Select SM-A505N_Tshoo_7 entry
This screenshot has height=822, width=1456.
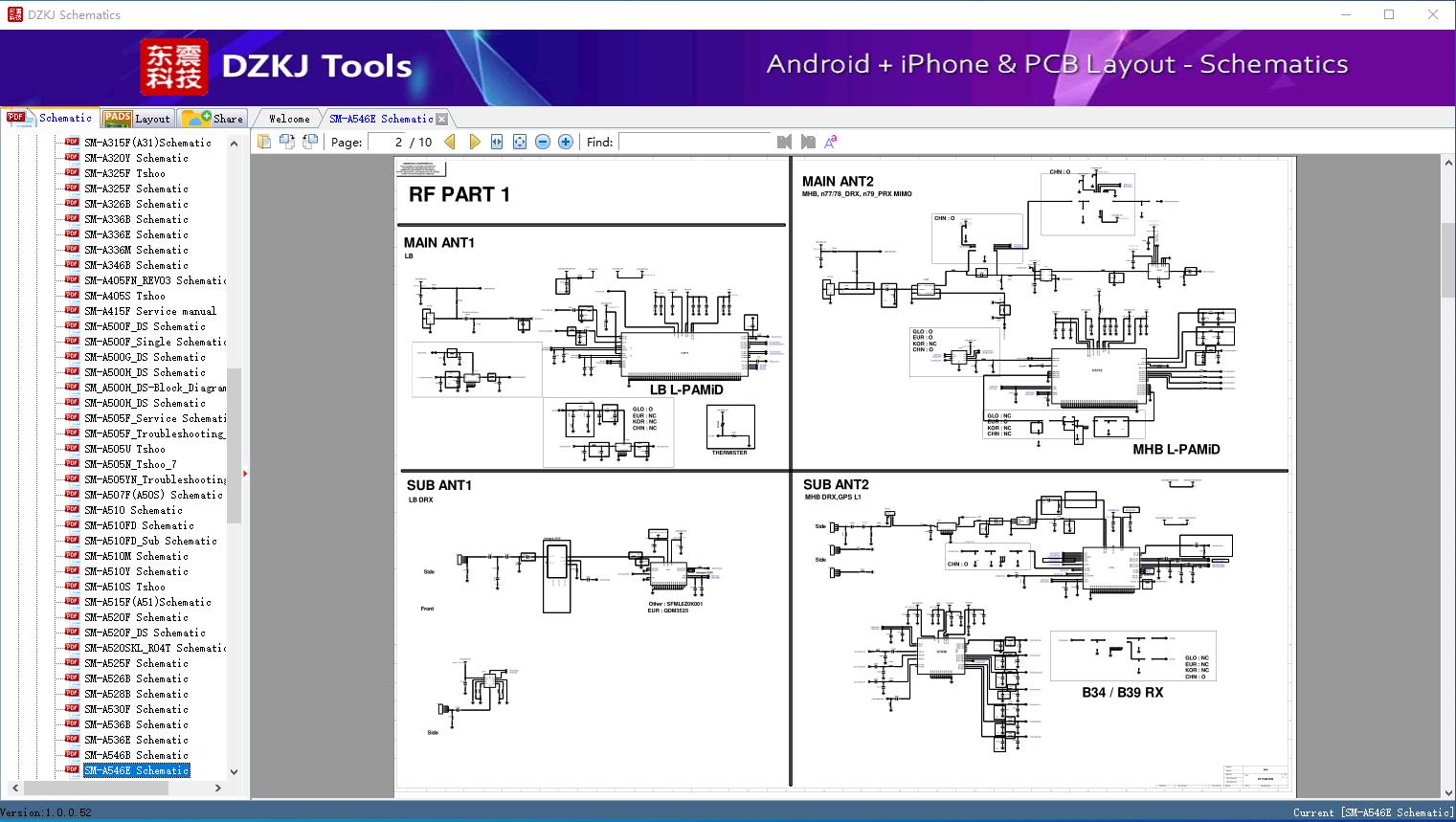(x=130, y=464)
